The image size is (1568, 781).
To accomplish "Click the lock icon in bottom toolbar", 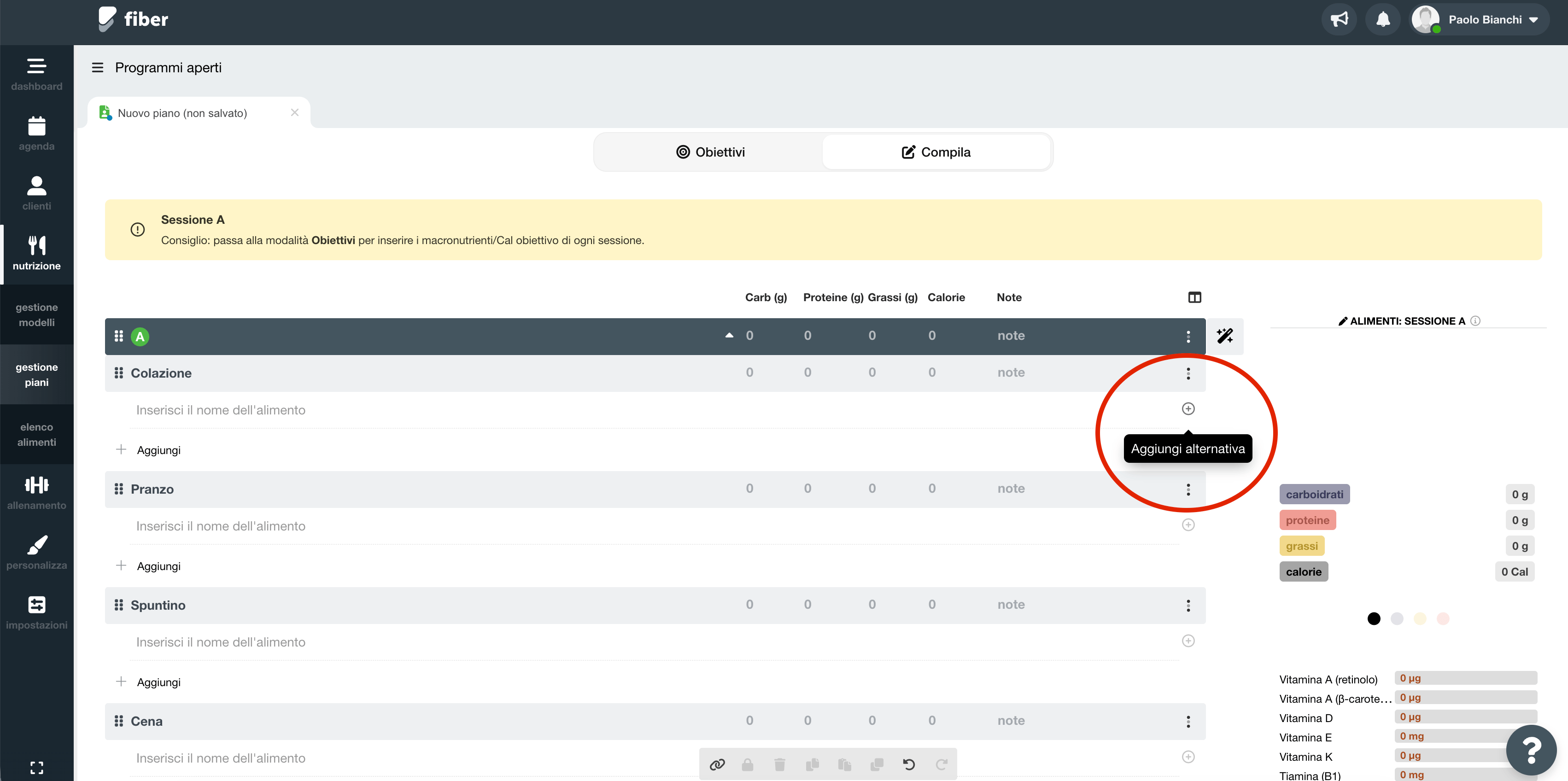I will click(748, 764).
